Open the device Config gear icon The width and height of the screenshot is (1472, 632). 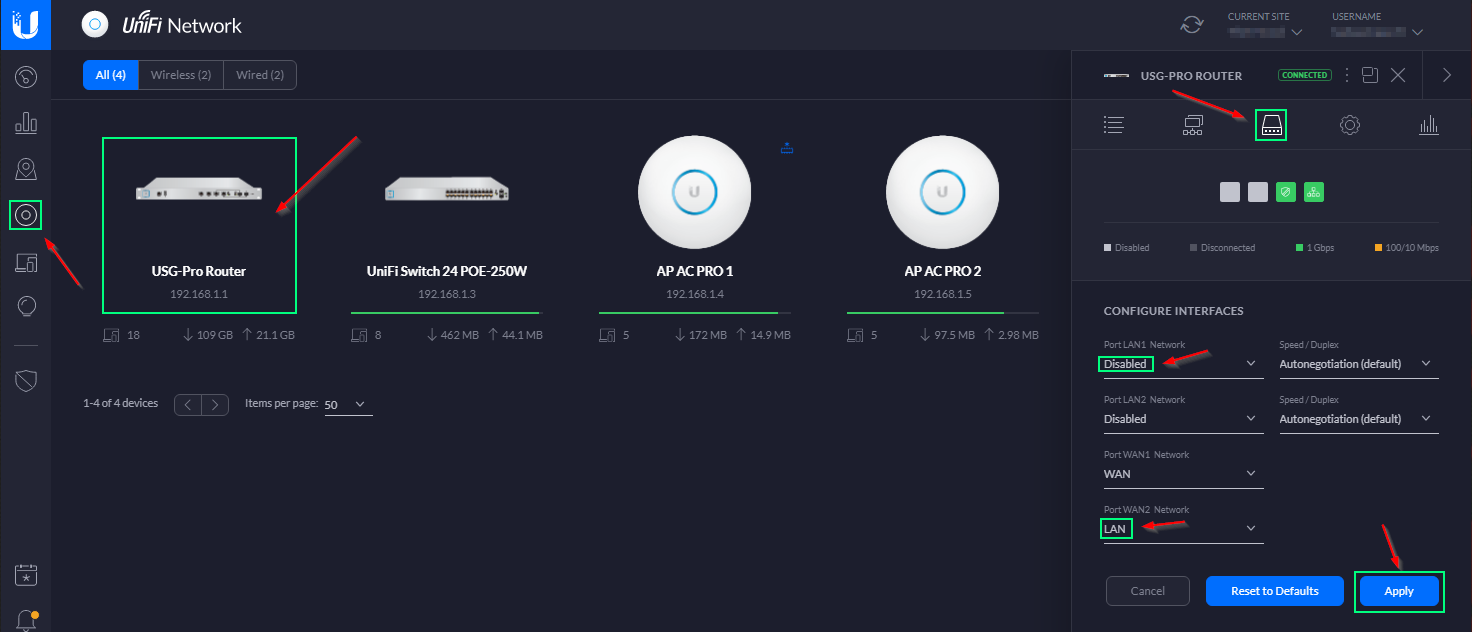click(1350, 125)
